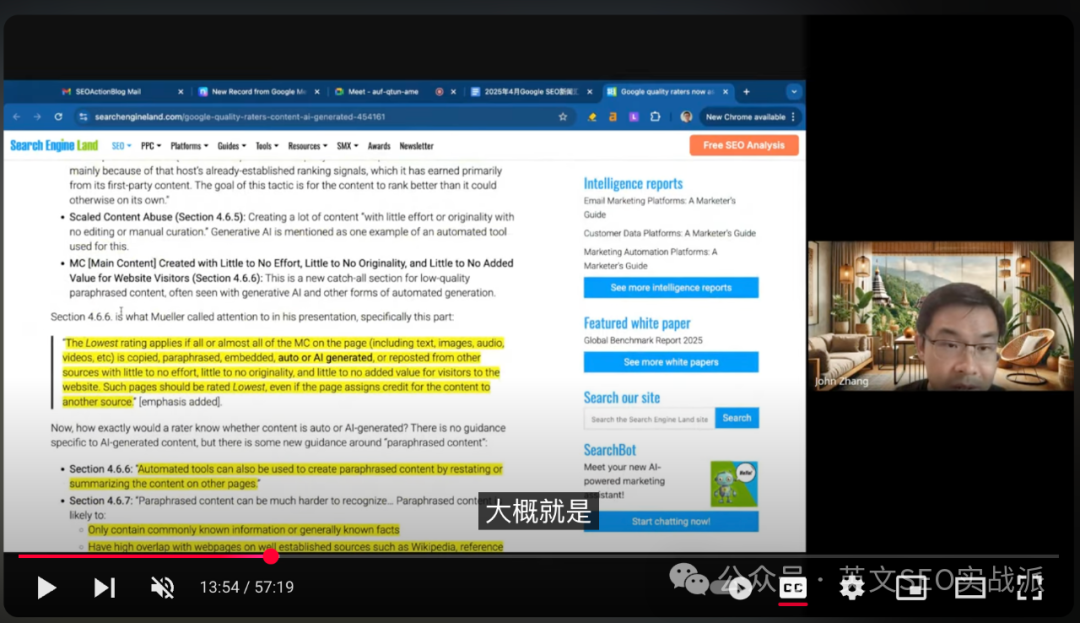Click the browser forward arrow
The image size is (1080, 623).
[x=37, y=117]
